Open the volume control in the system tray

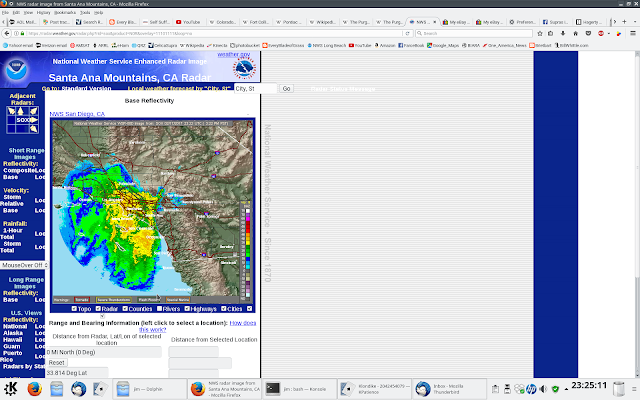[543, 389]
